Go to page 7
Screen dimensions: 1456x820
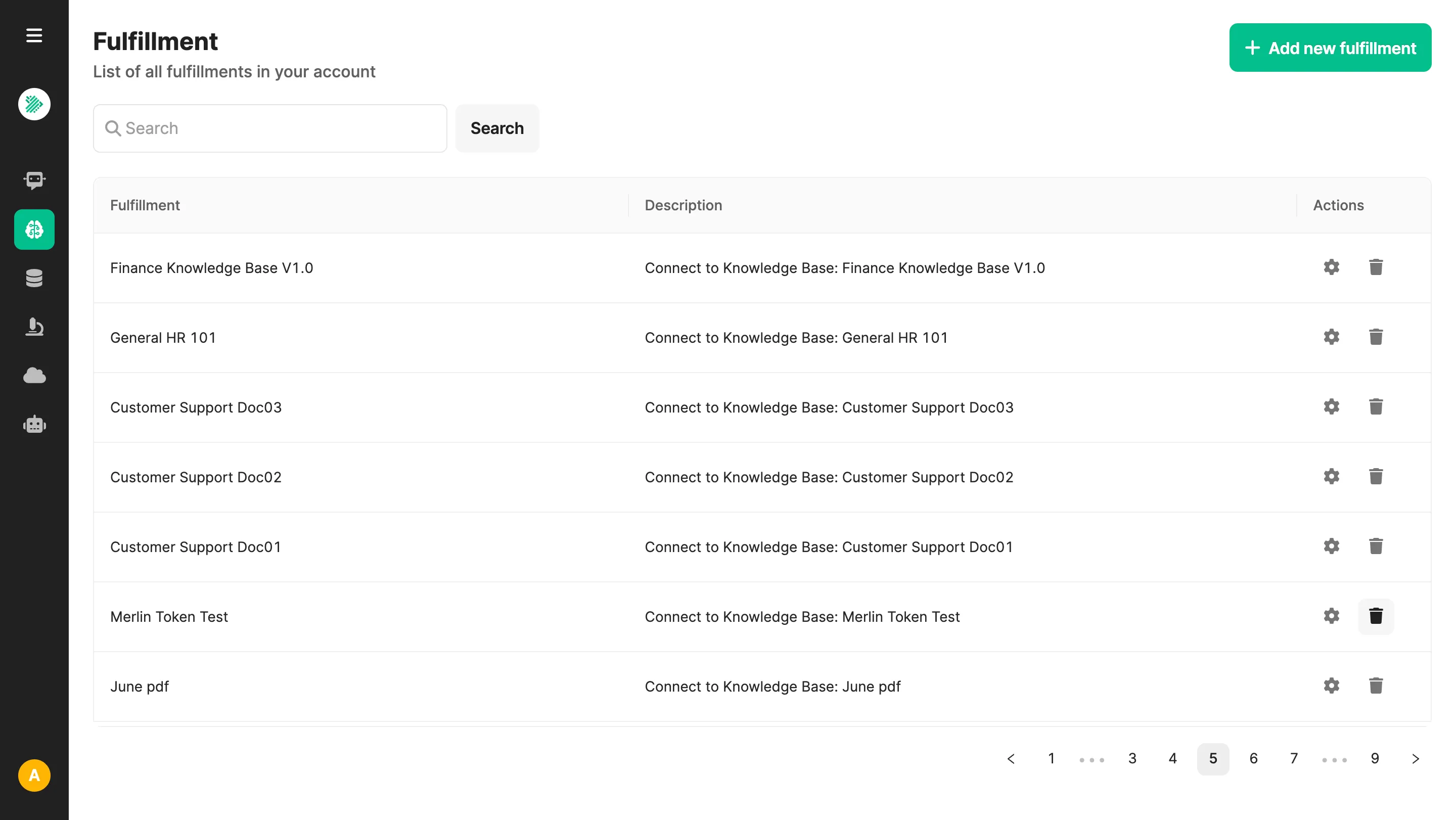coord(1294,759)
